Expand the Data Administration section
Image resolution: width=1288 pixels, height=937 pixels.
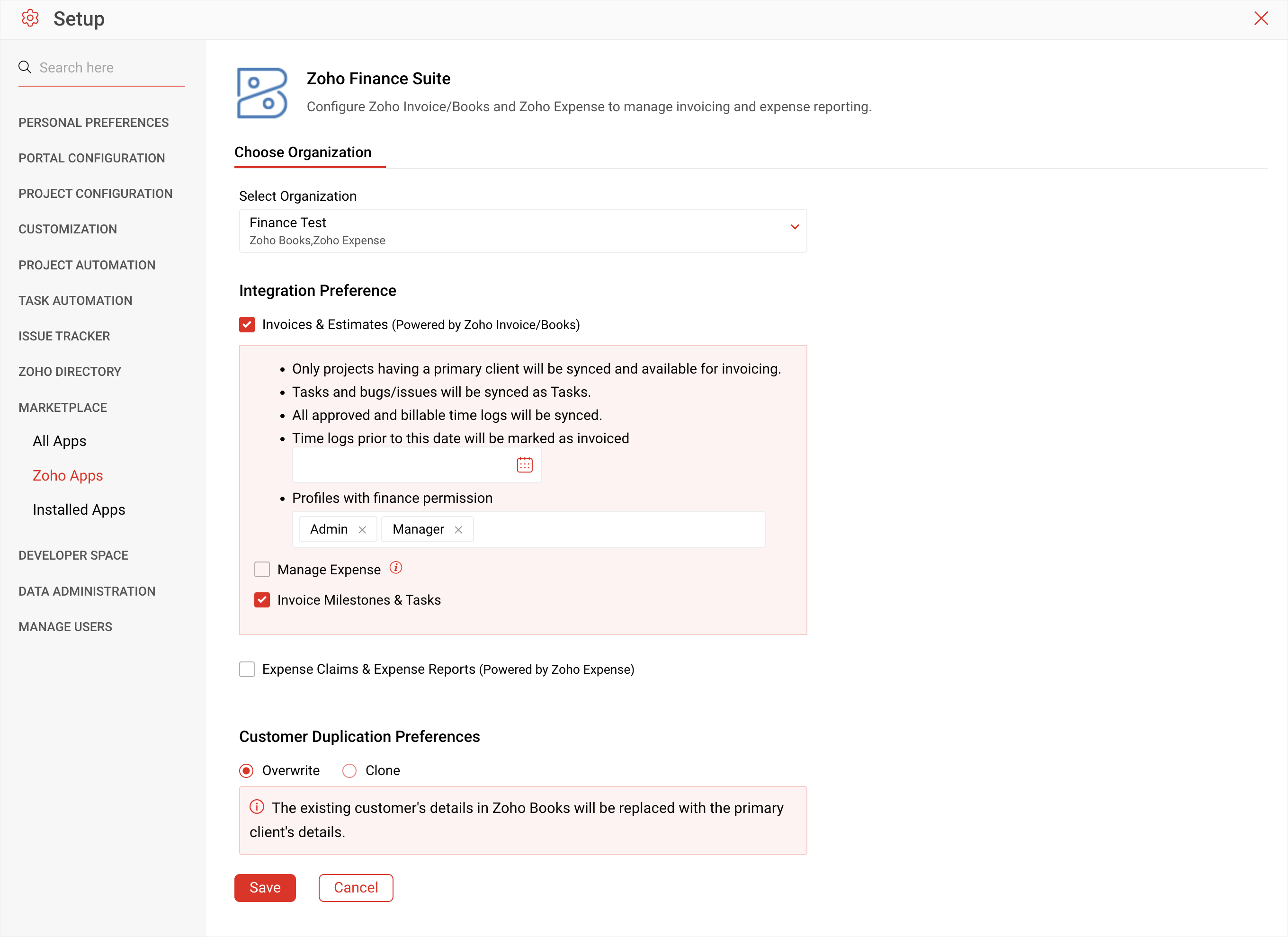(87, 591)
